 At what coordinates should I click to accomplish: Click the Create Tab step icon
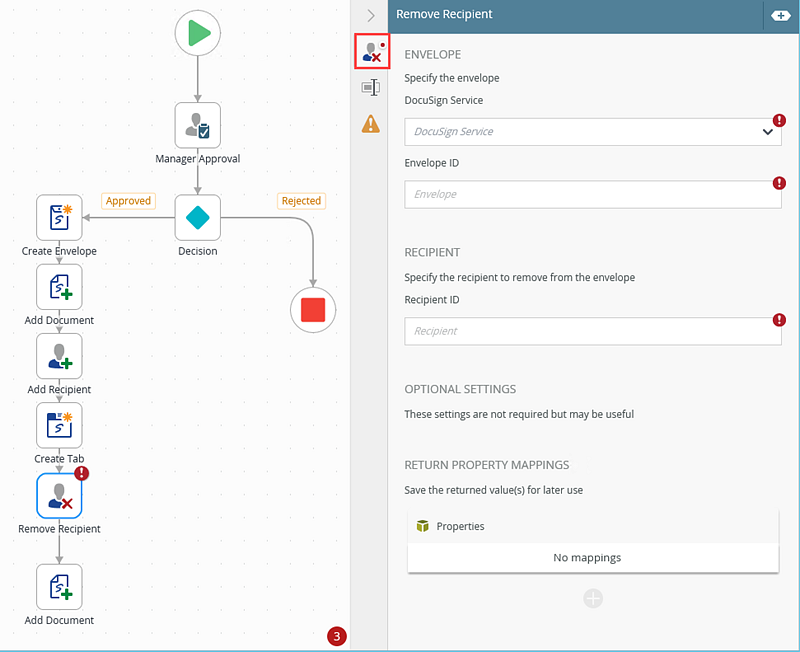(x=59, y=425)
